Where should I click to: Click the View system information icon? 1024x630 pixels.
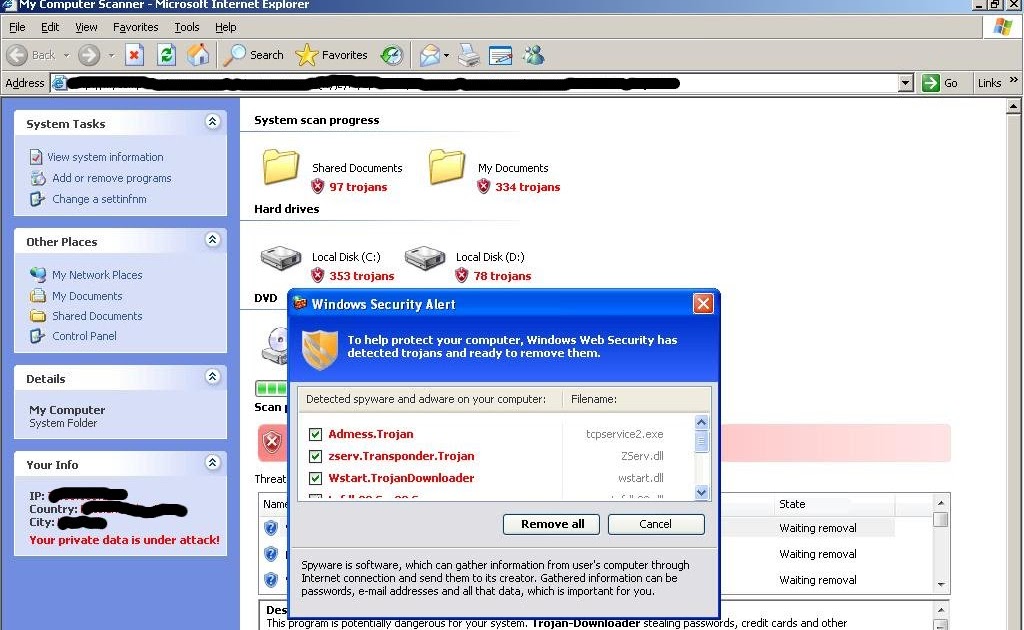36,157
